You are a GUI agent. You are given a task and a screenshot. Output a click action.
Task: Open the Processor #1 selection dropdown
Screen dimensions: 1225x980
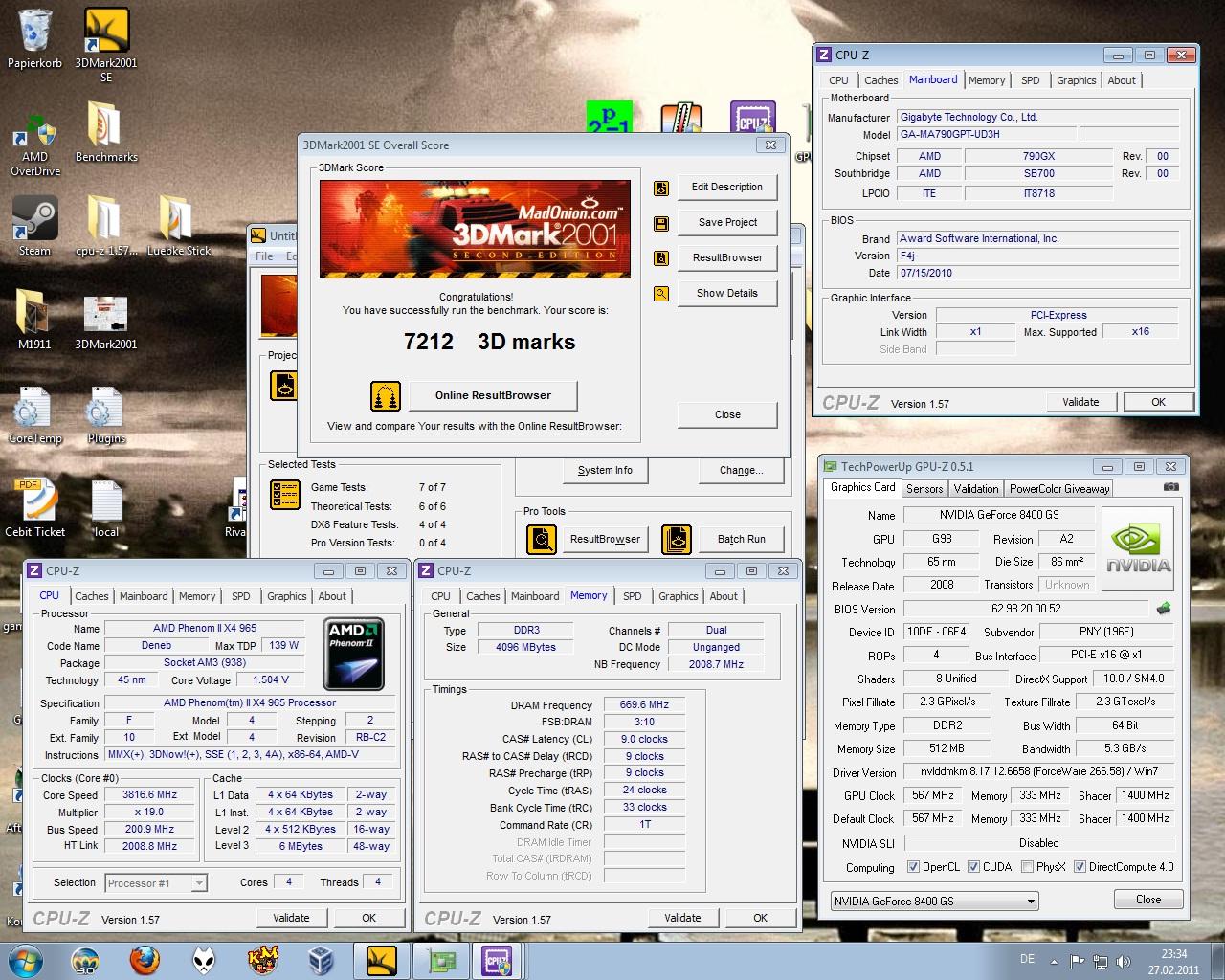click(156, 883)
